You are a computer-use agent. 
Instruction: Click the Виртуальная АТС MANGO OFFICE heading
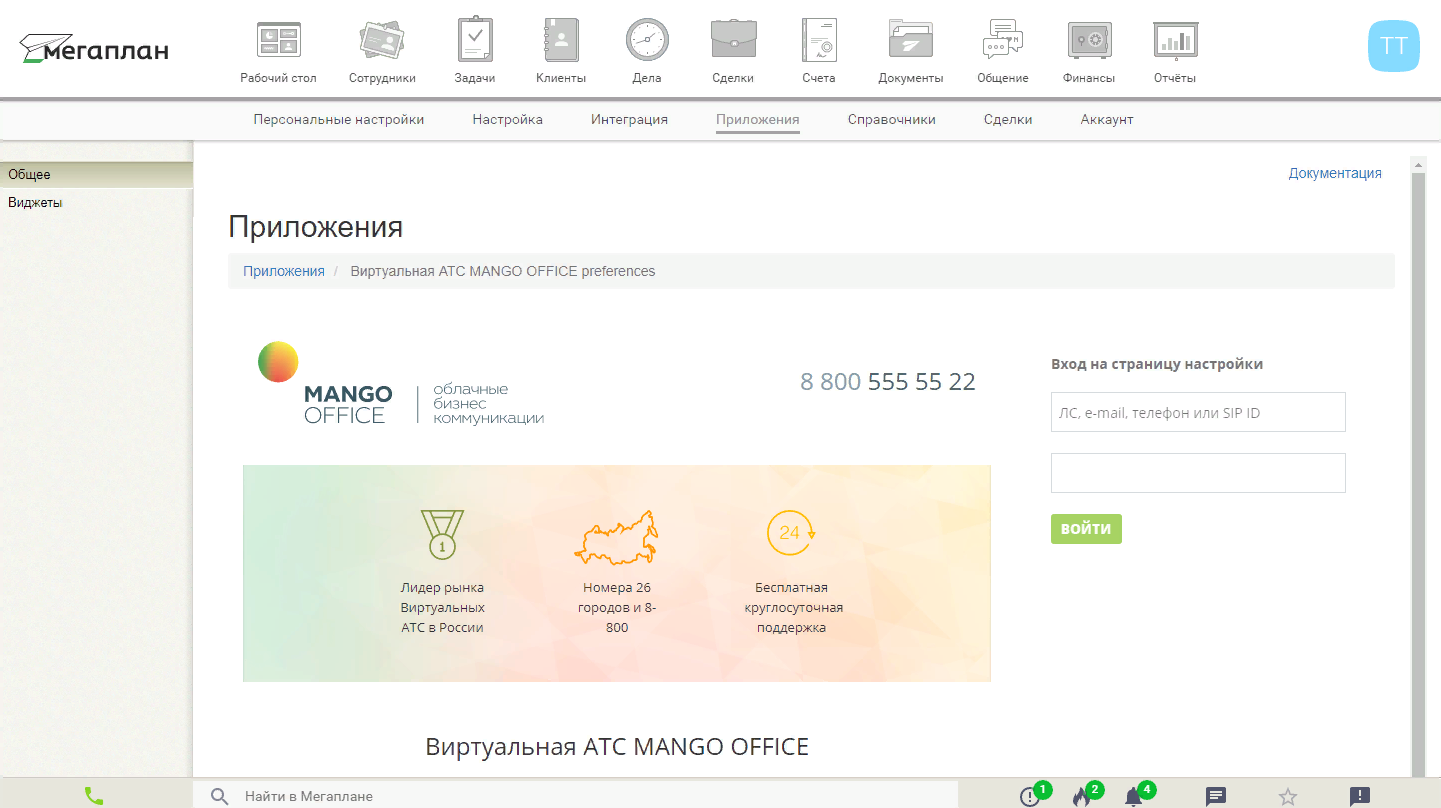point(617,746)
